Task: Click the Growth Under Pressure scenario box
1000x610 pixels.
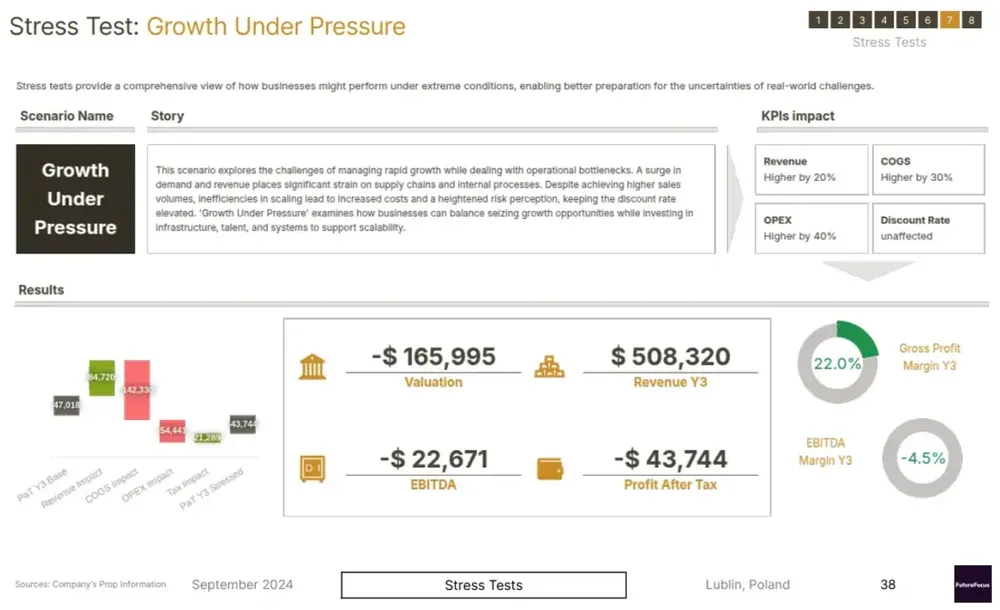Action: click(76, 199)
